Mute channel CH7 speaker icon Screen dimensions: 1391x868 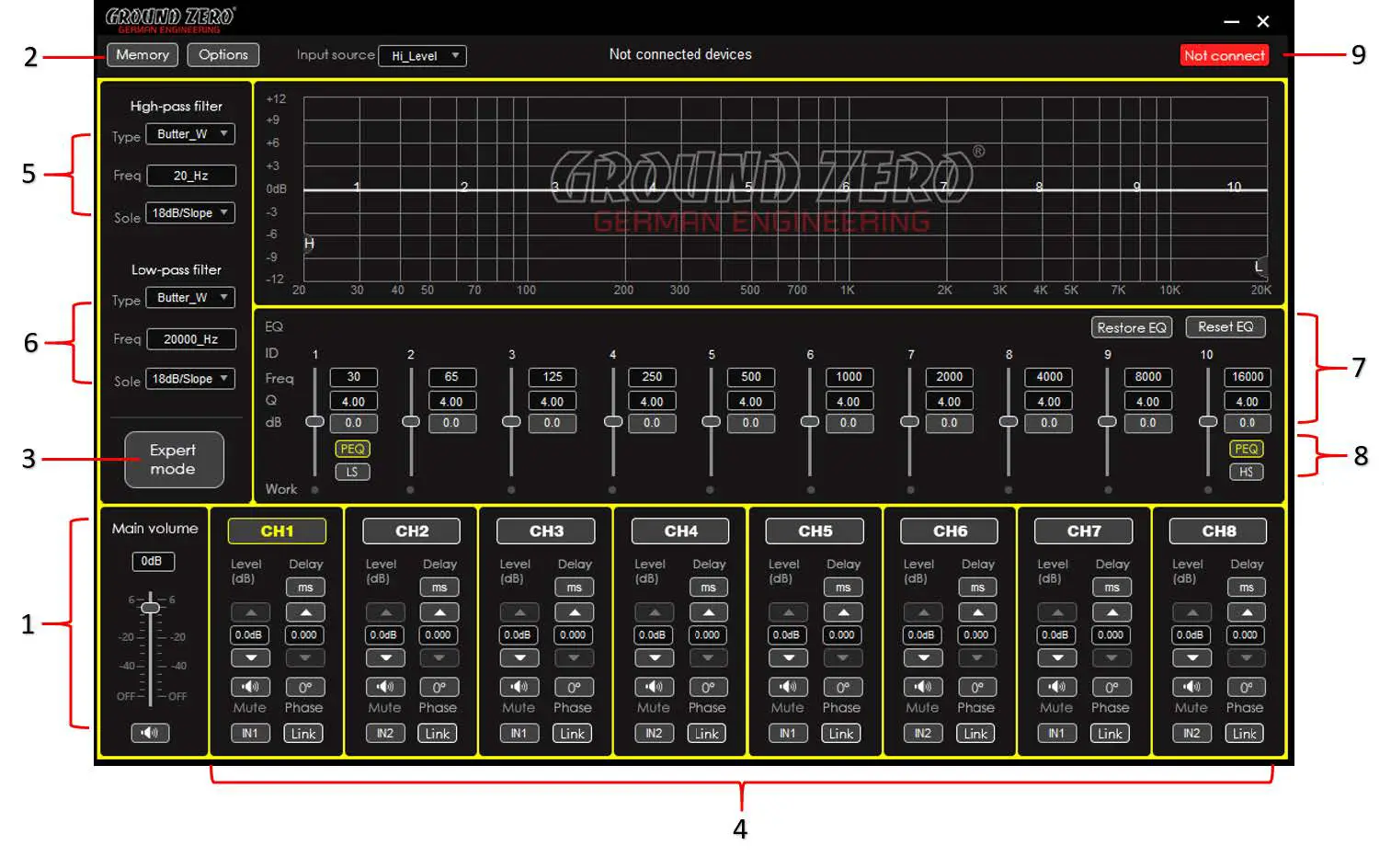click(x=1057, y=687)
